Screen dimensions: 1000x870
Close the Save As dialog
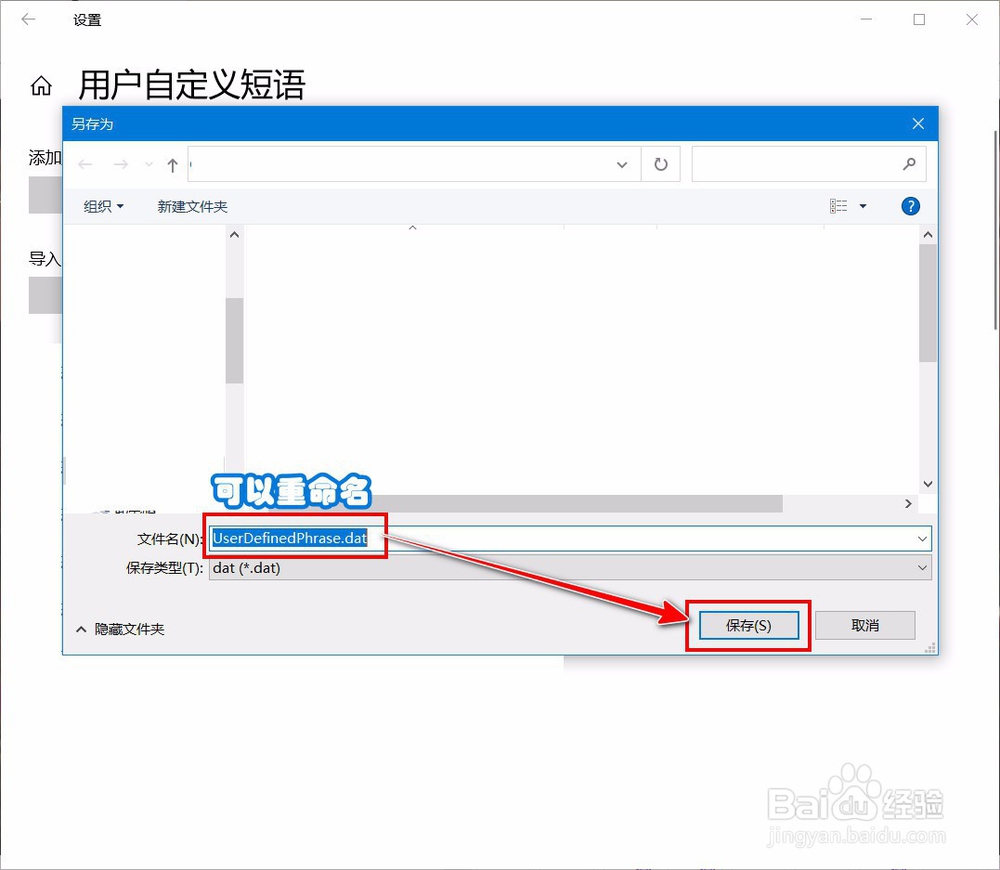point(918,124)
